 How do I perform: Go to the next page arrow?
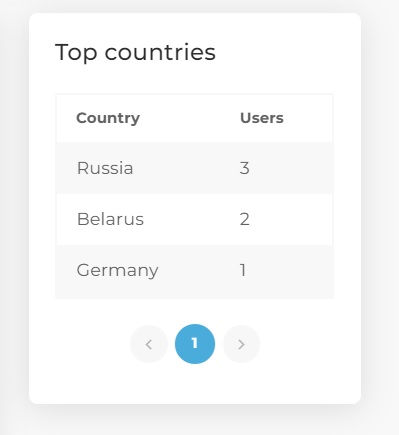241,344
